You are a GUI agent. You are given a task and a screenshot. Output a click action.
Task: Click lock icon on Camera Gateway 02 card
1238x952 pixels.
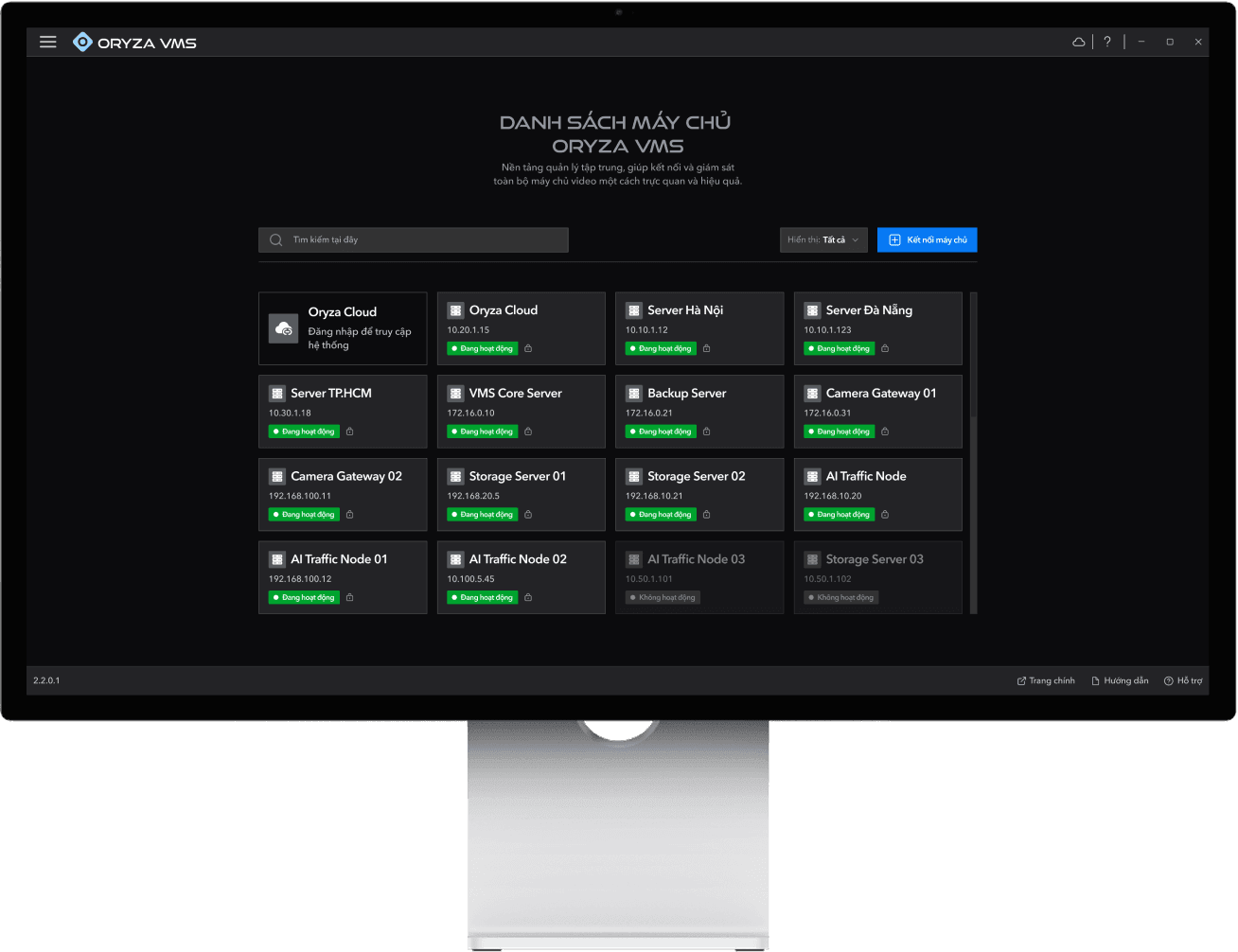[349, 515]
